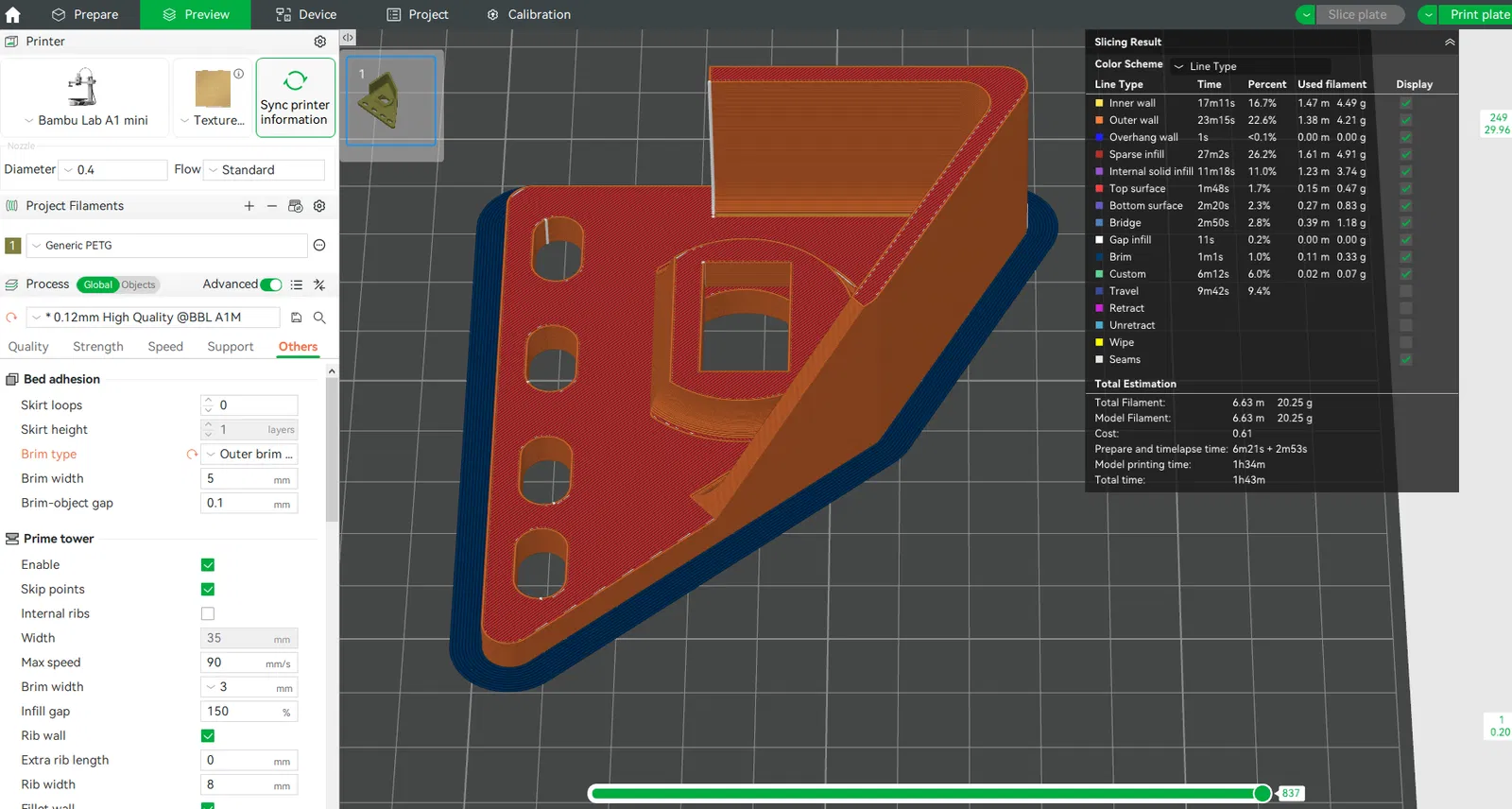
Task: Switch to Project tab
Action: tap(418, 14)
